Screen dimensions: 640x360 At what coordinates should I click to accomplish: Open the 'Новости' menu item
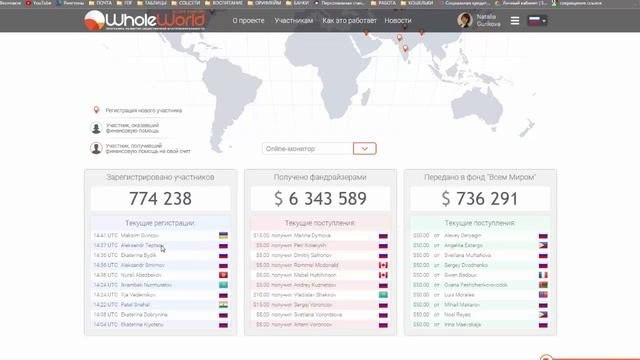click(x=398, y=20)
